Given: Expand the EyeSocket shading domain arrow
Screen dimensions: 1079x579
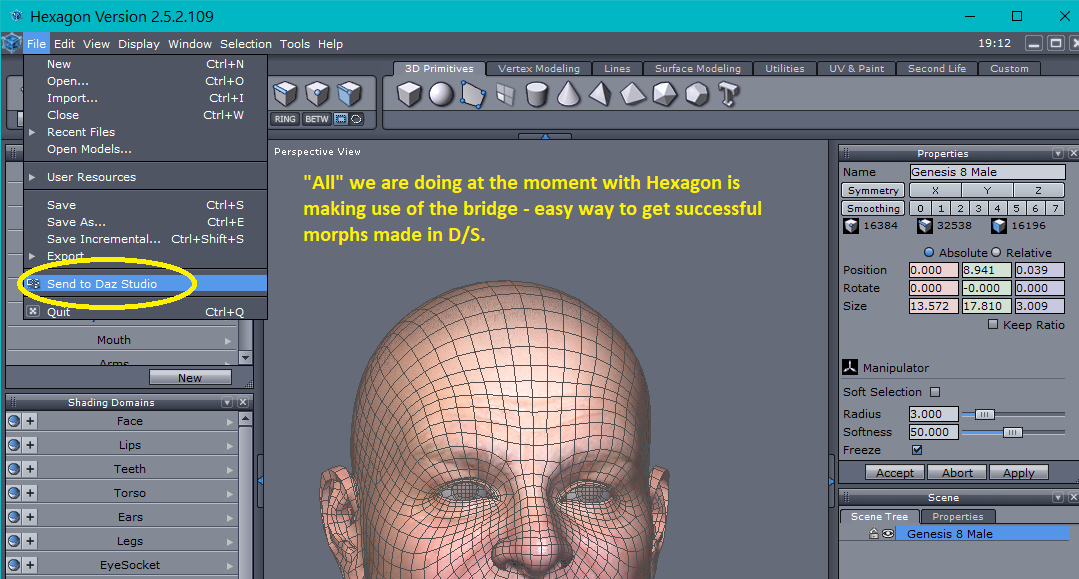Looking at the screenshot, I should 229,565.
